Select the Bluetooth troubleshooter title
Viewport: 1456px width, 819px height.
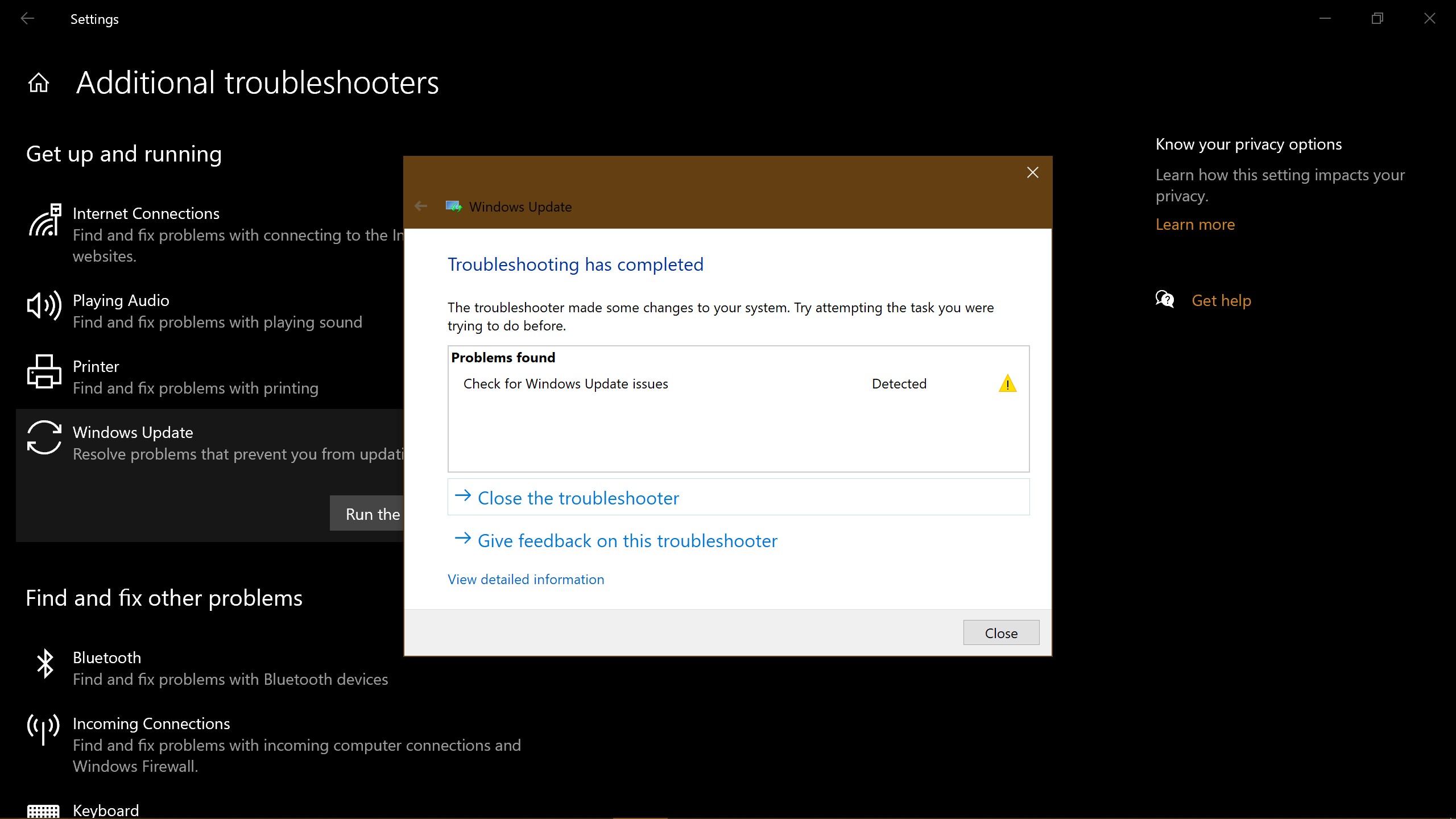(x=107, y=657)
